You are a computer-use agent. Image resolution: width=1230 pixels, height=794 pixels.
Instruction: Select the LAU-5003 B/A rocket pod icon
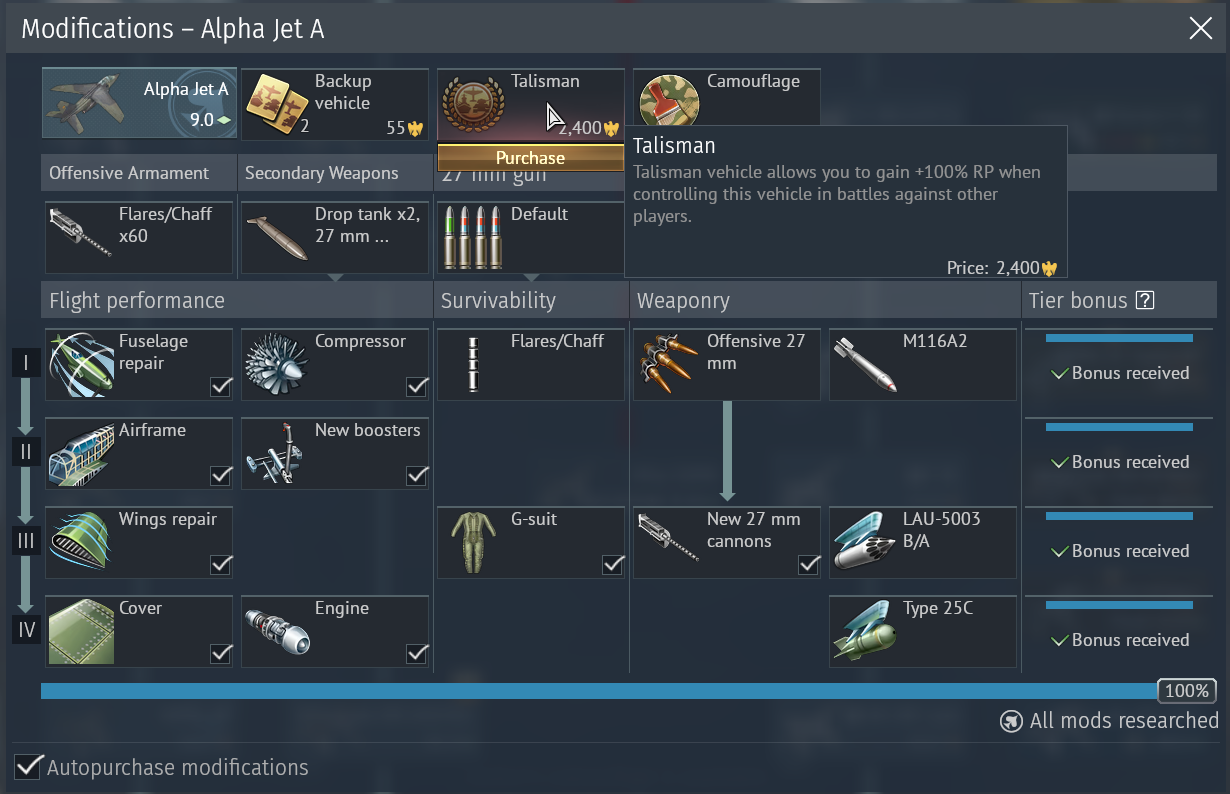pyautogui.click(x=864, y=542)
